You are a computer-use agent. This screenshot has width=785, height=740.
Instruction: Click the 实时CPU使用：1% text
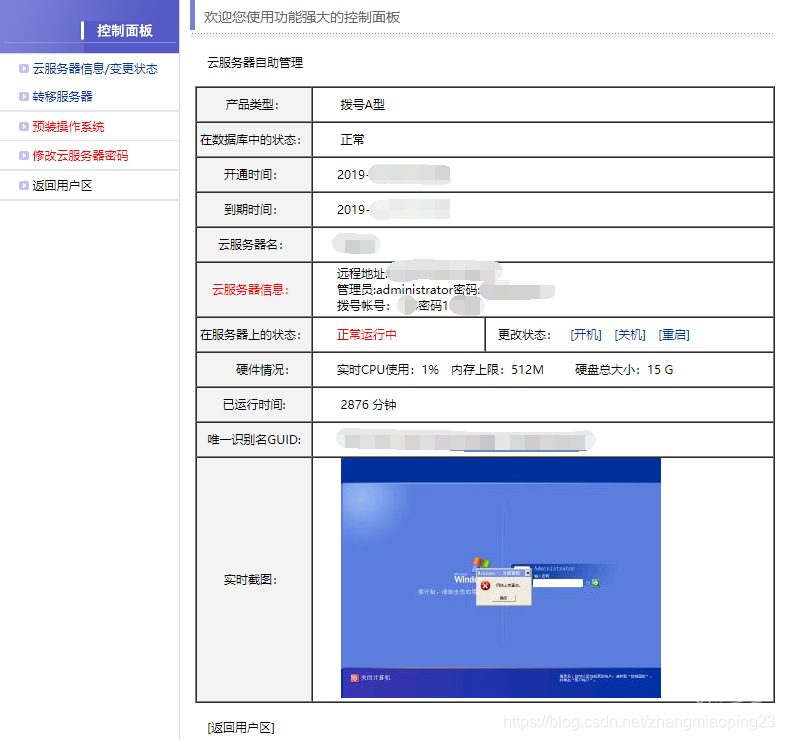pyautogui.click(x=388, y=369)
